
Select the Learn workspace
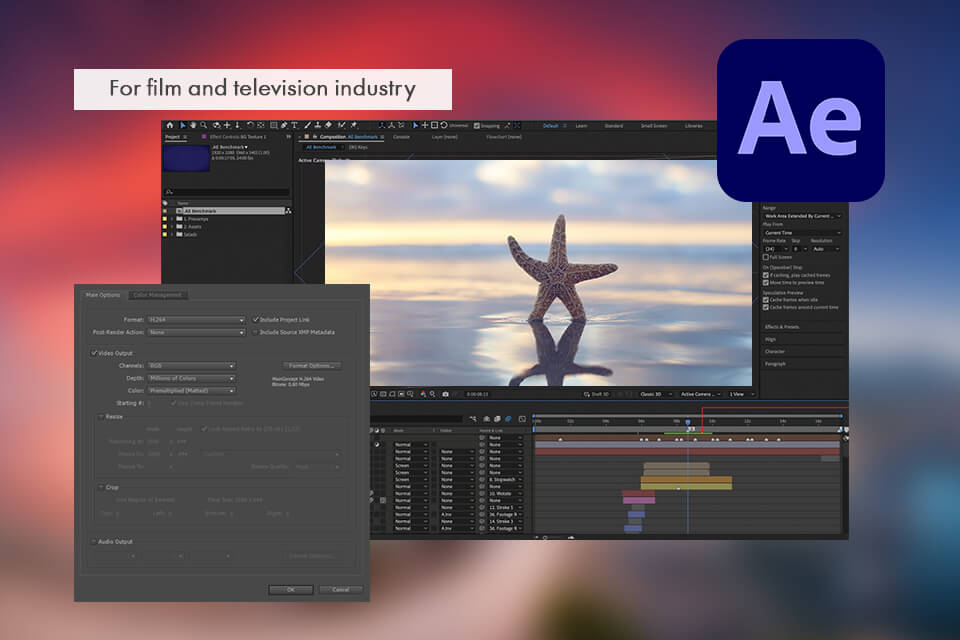coord(581,126)
